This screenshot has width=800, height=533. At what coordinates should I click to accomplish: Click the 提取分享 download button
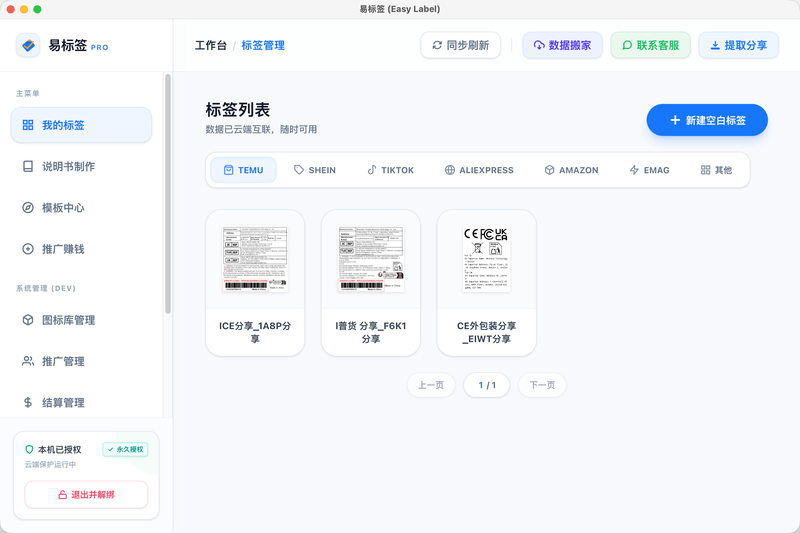739,45
